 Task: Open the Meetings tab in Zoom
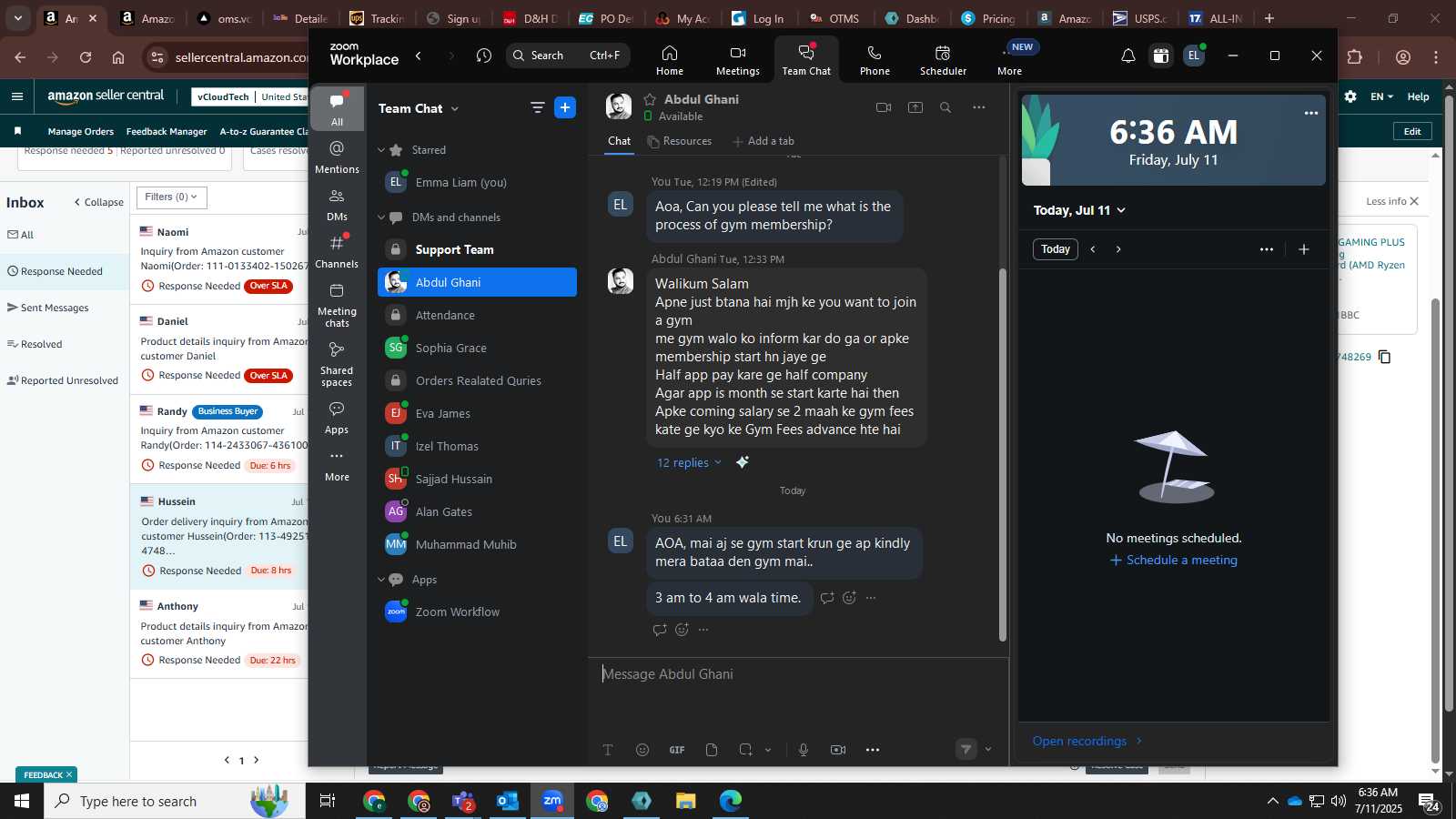pos(738,60)
